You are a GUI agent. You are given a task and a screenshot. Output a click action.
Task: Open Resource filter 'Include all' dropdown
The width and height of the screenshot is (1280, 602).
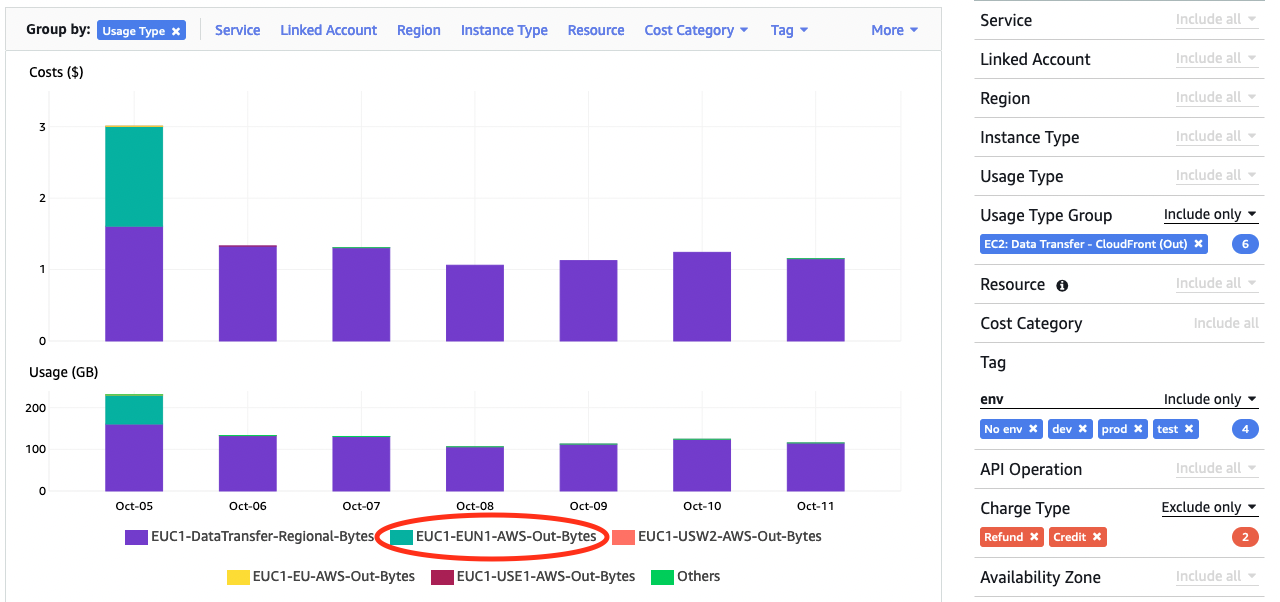tap(1216, 283)
